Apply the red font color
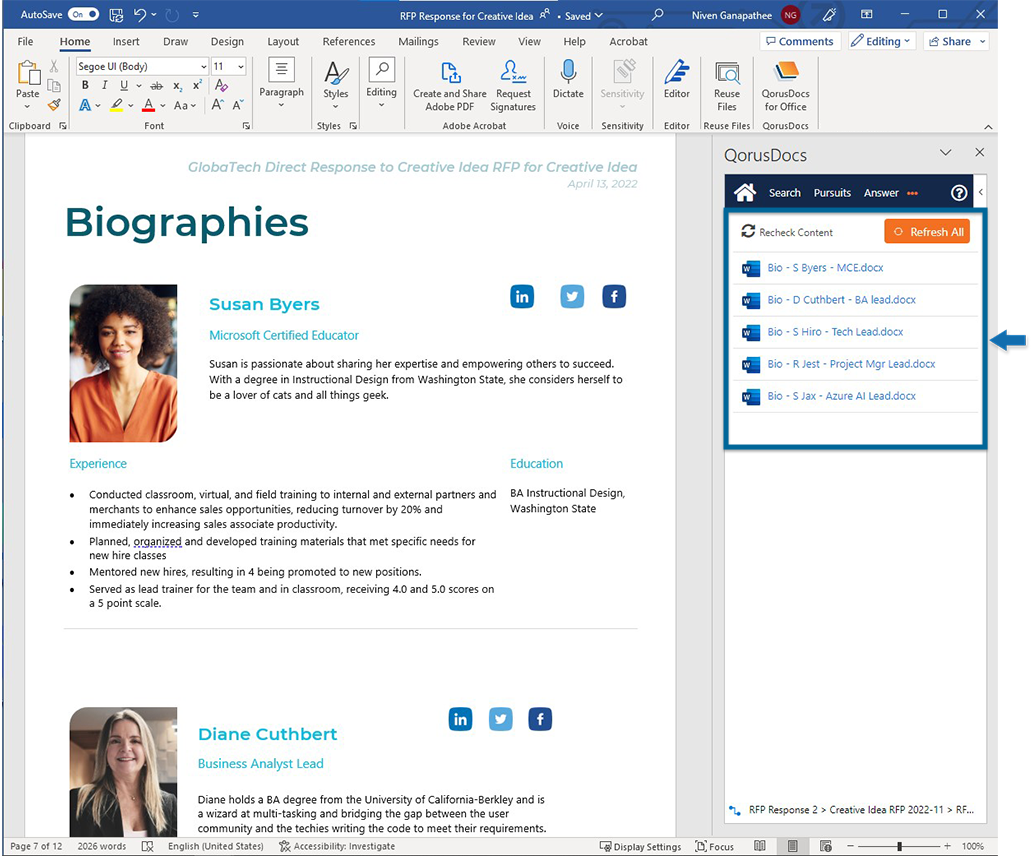This screenshot has width=1031, height=856. (149, 105)
